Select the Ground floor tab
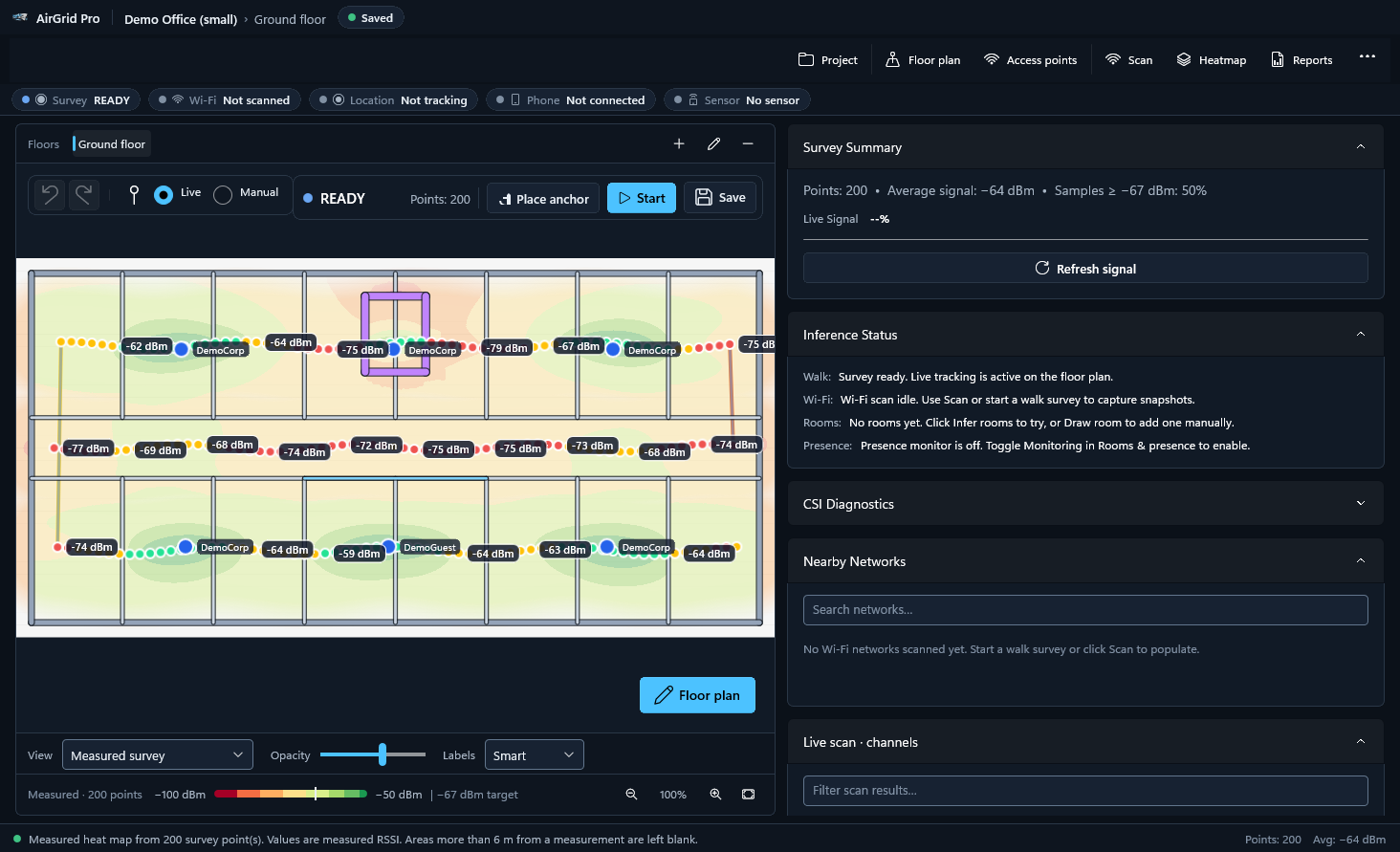Screen dimensions: 1400x852 (111, 144)
